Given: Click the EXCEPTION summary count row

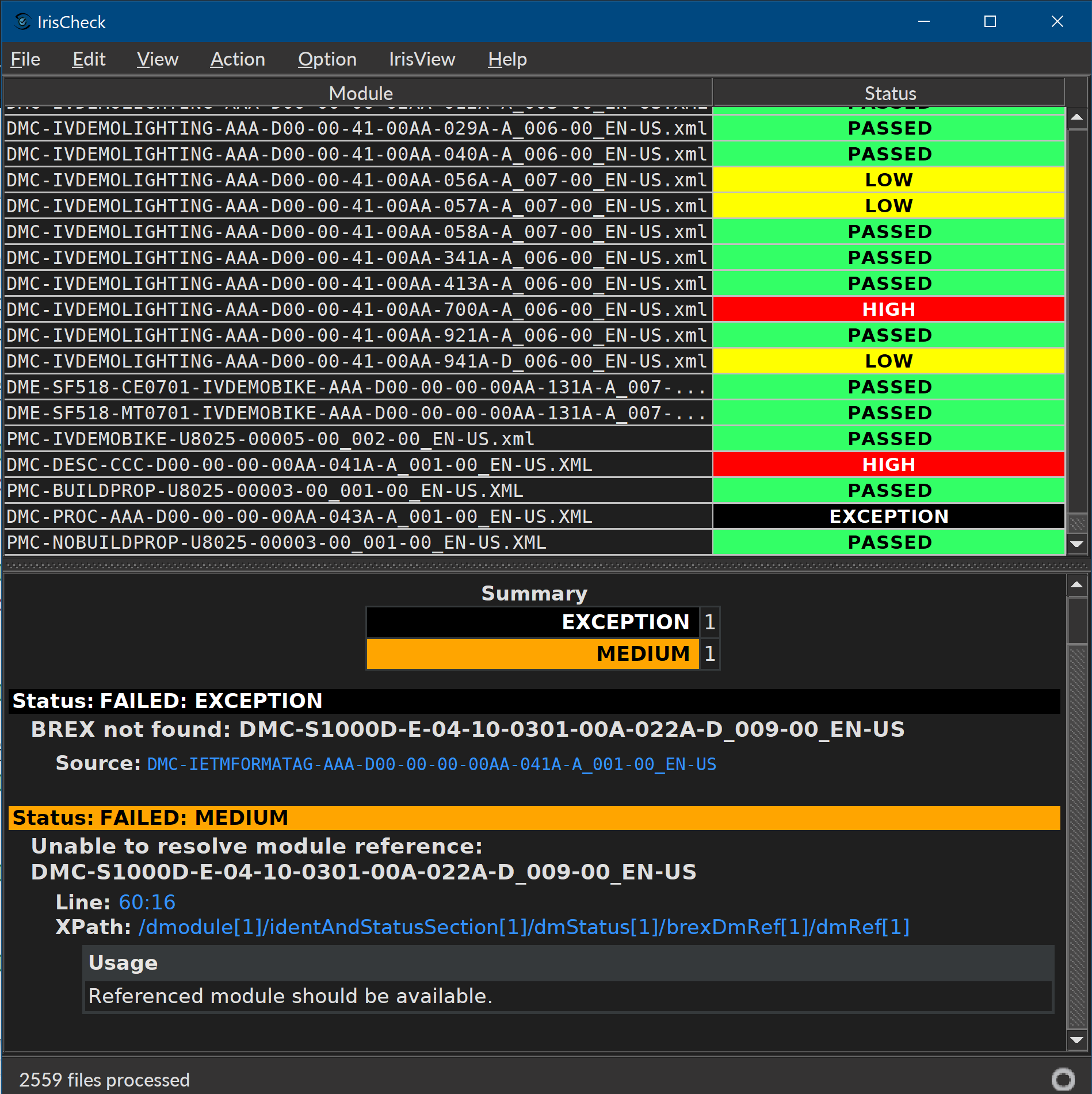Looking at the screenshot, I should coord(543,622).
